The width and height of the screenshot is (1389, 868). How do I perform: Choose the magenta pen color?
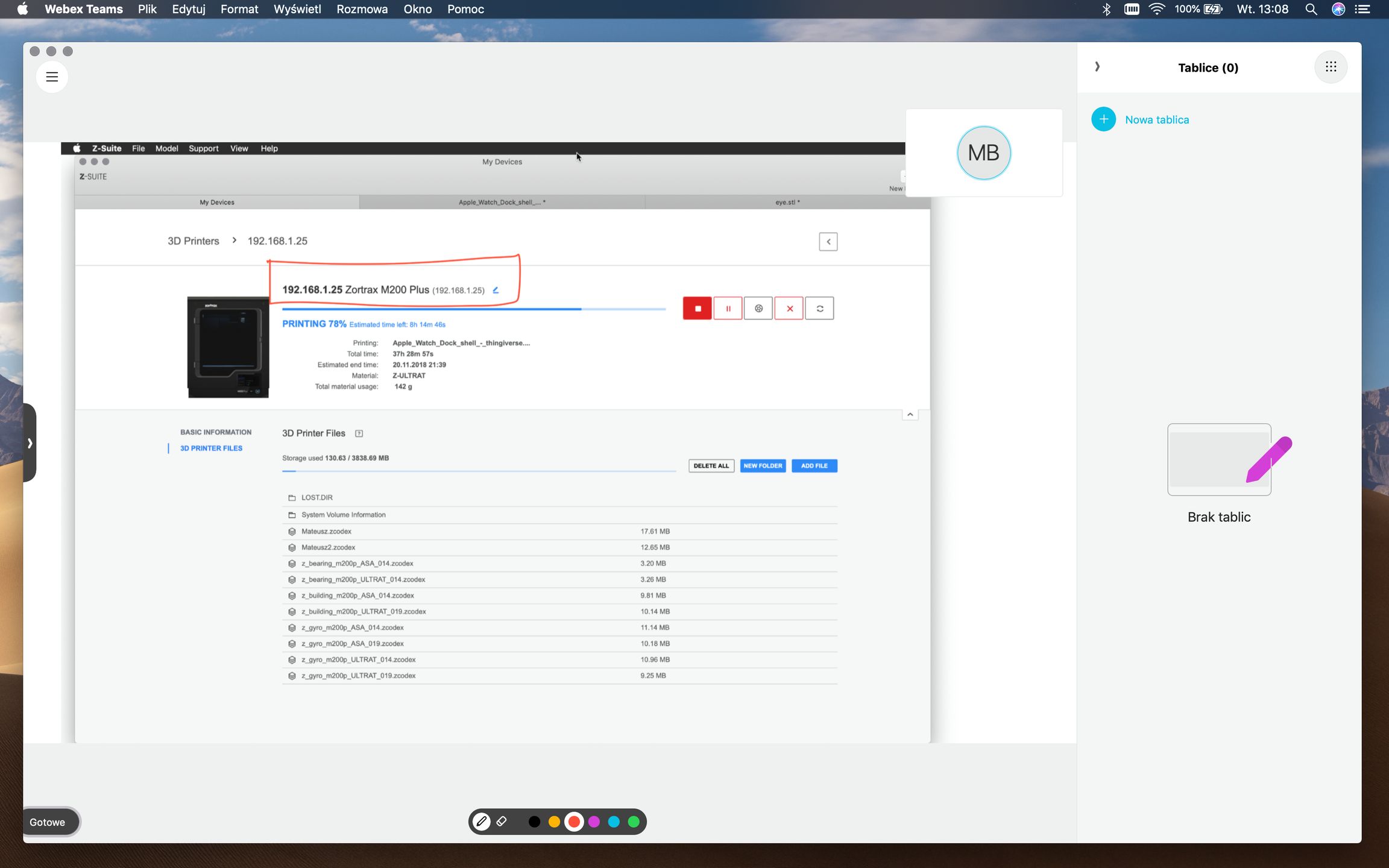(594, 822)
